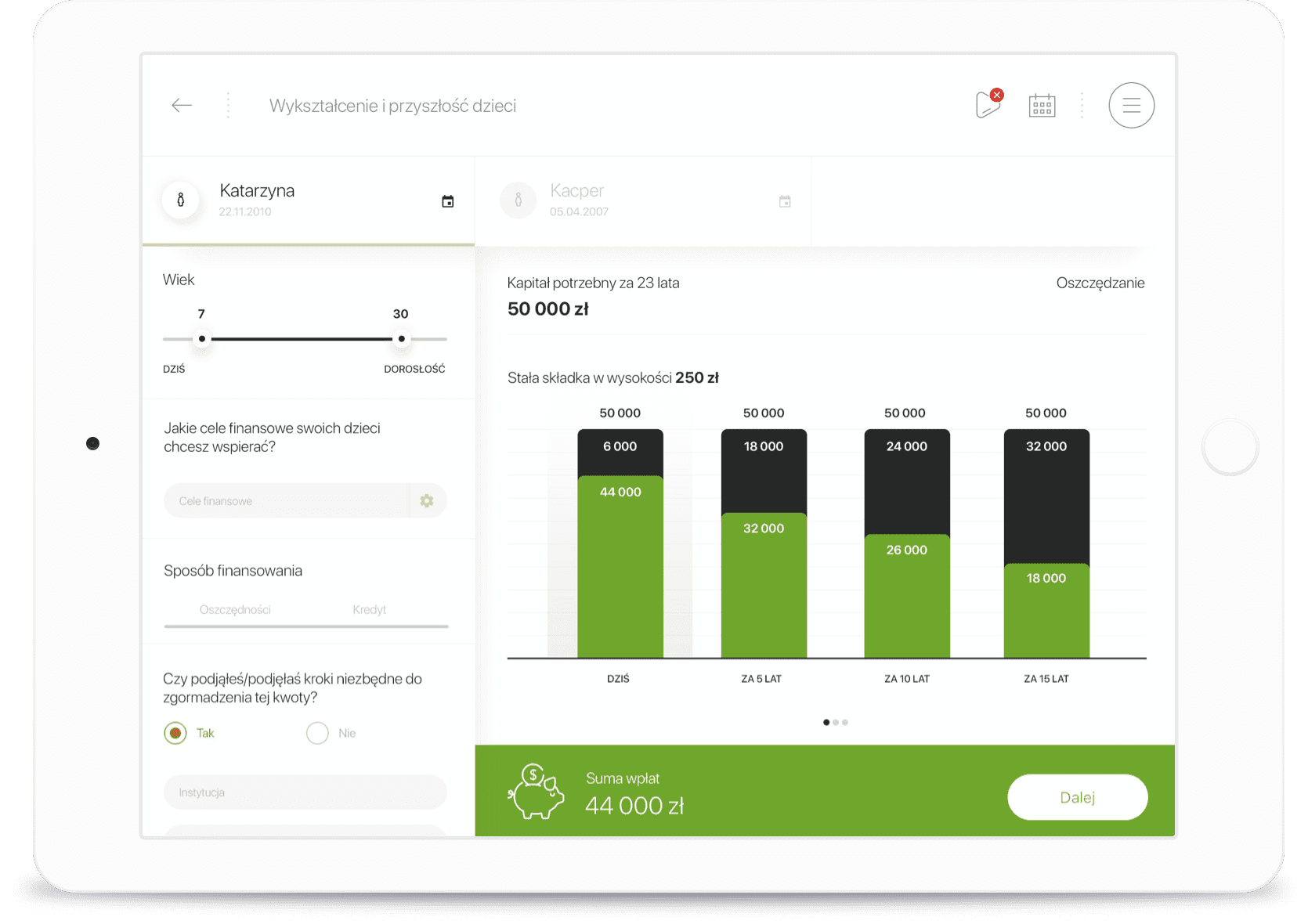Screen dimensions: 1308x924
Task: Click the Suma wpłat 44 000 zł amount
Action: tap(634, 806)
